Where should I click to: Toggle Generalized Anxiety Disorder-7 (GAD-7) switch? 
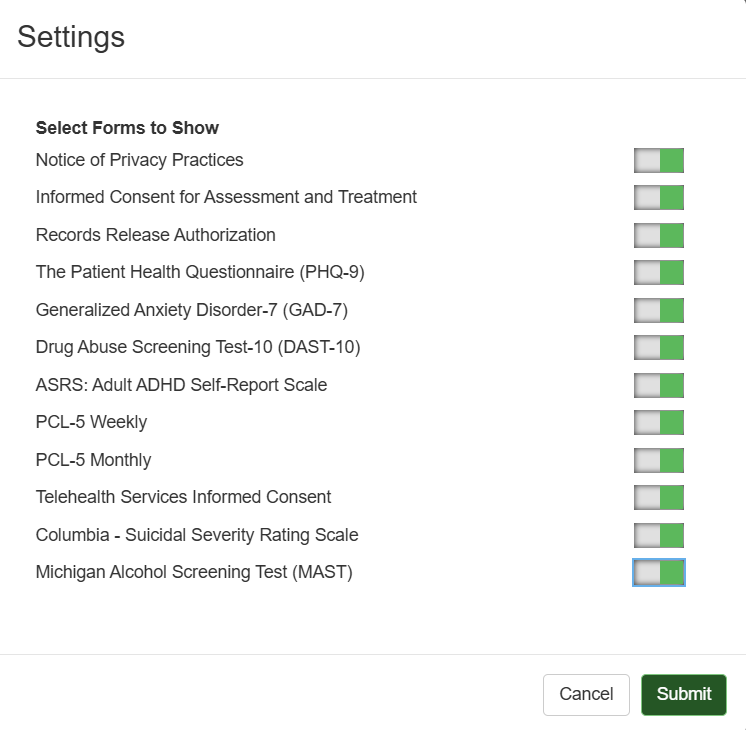659,311
